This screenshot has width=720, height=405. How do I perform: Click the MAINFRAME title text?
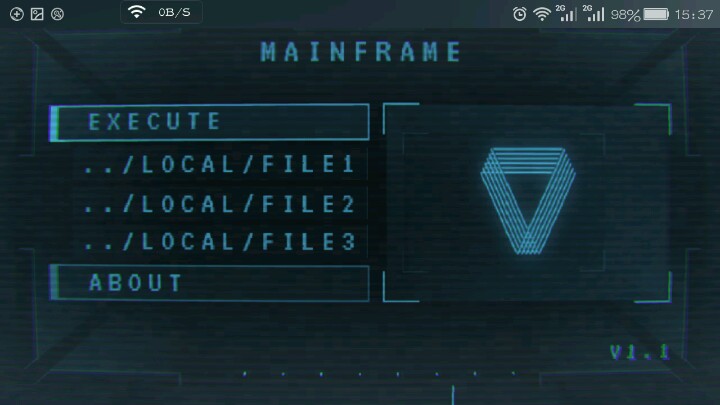361,51
